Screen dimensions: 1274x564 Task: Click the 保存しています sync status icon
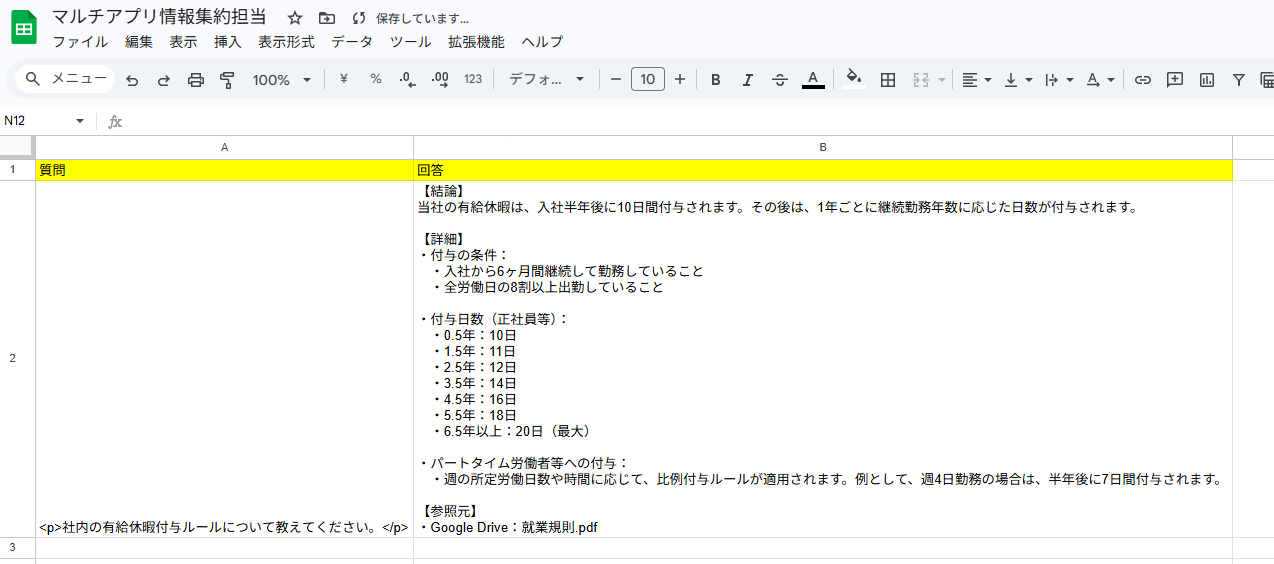point(359,18)
